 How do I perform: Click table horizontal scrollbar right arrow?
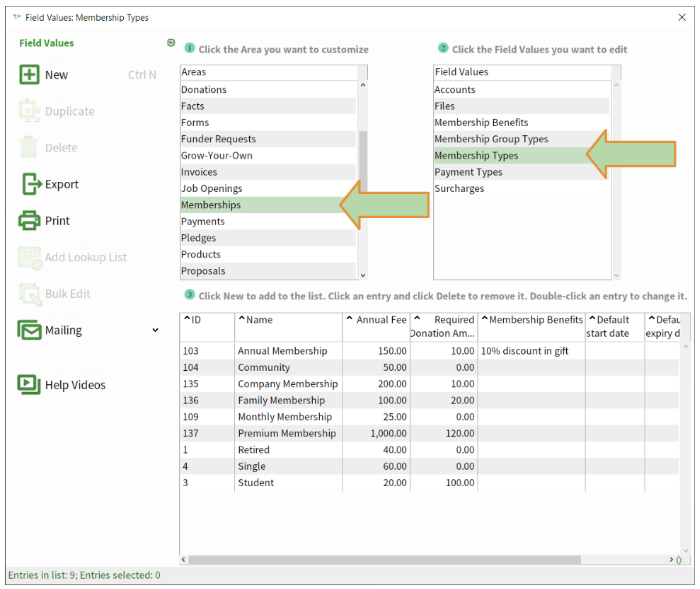click(x=671, y=560)
